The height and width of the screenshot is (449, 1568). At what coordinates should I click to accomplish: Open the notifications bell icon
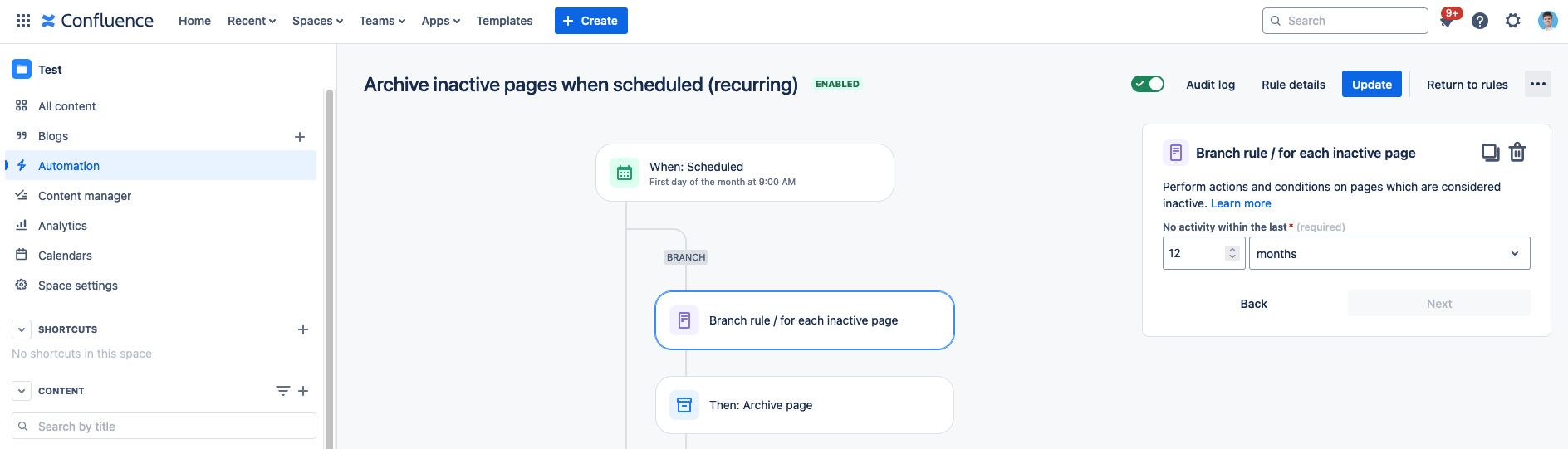[x=1447, y=21]
